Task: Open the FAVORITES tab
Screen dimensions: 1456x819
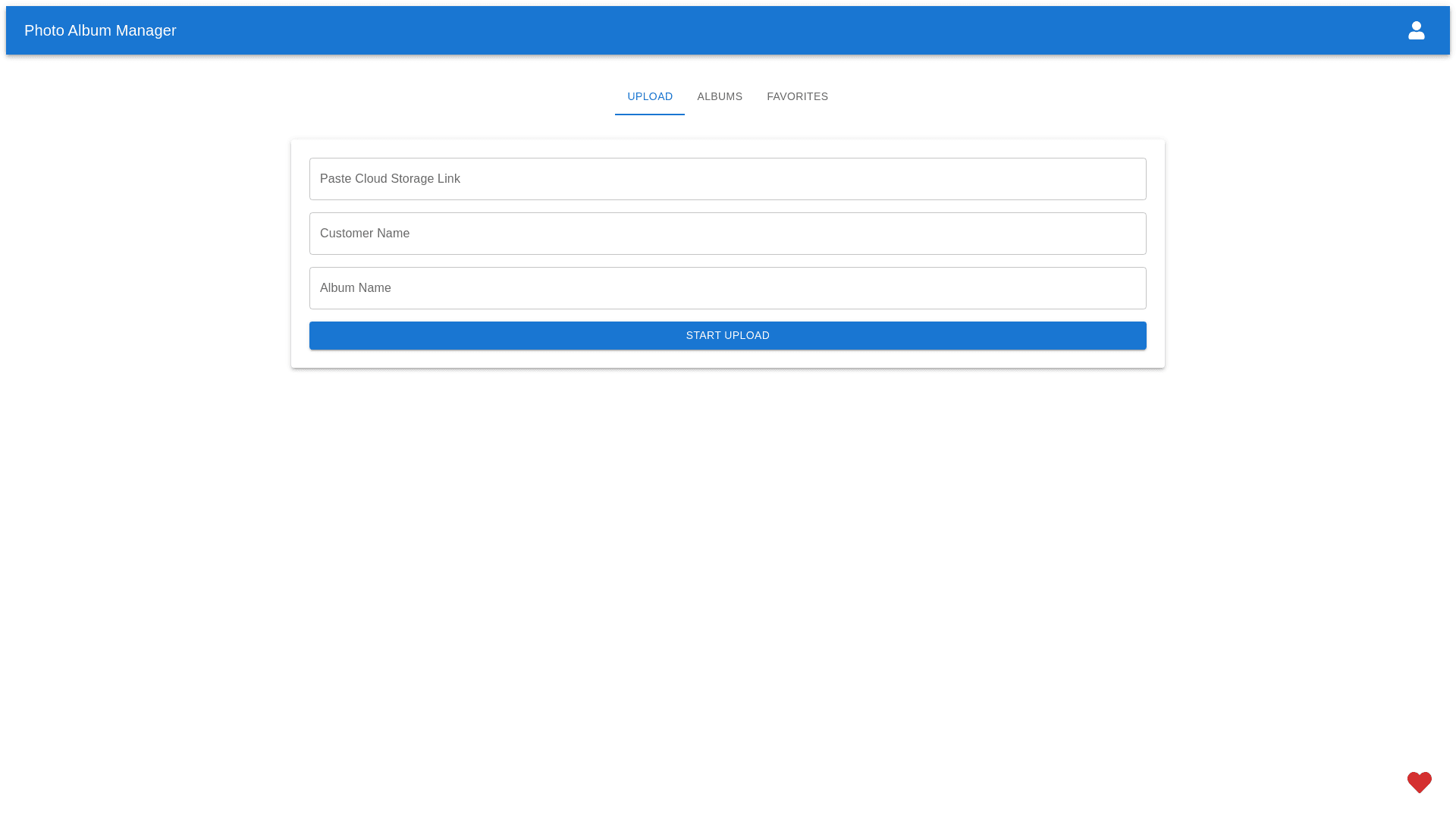Action: tap(797, 96)
